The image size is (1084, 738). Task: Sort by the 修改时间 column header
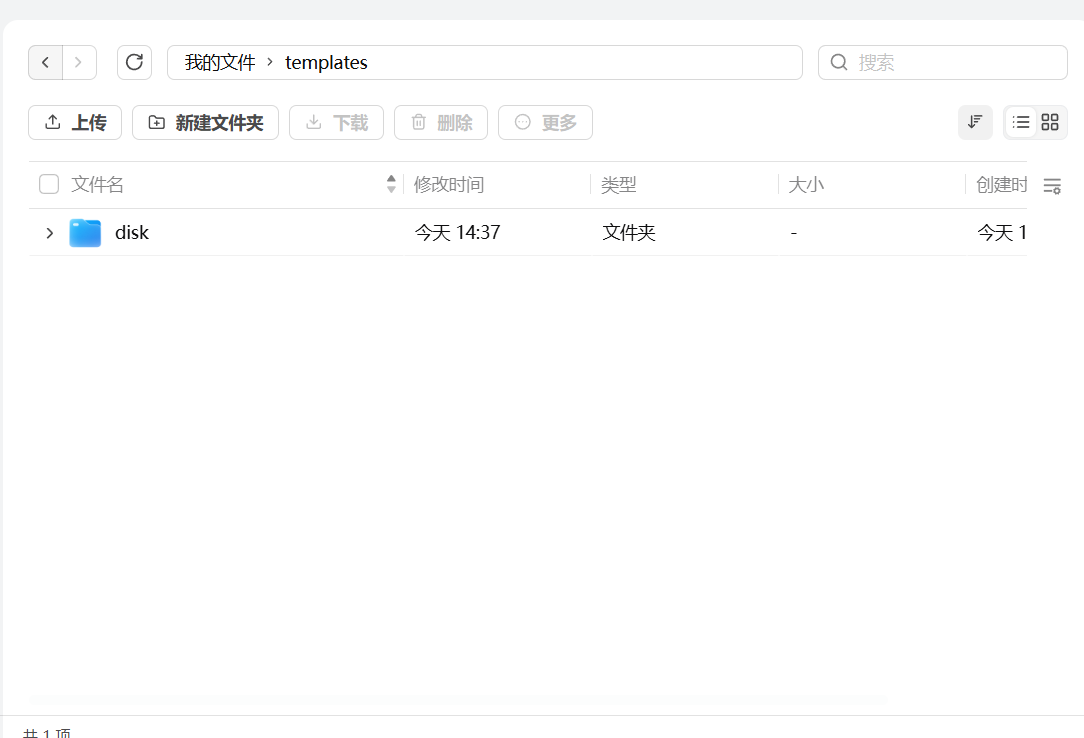coord(449,184)
